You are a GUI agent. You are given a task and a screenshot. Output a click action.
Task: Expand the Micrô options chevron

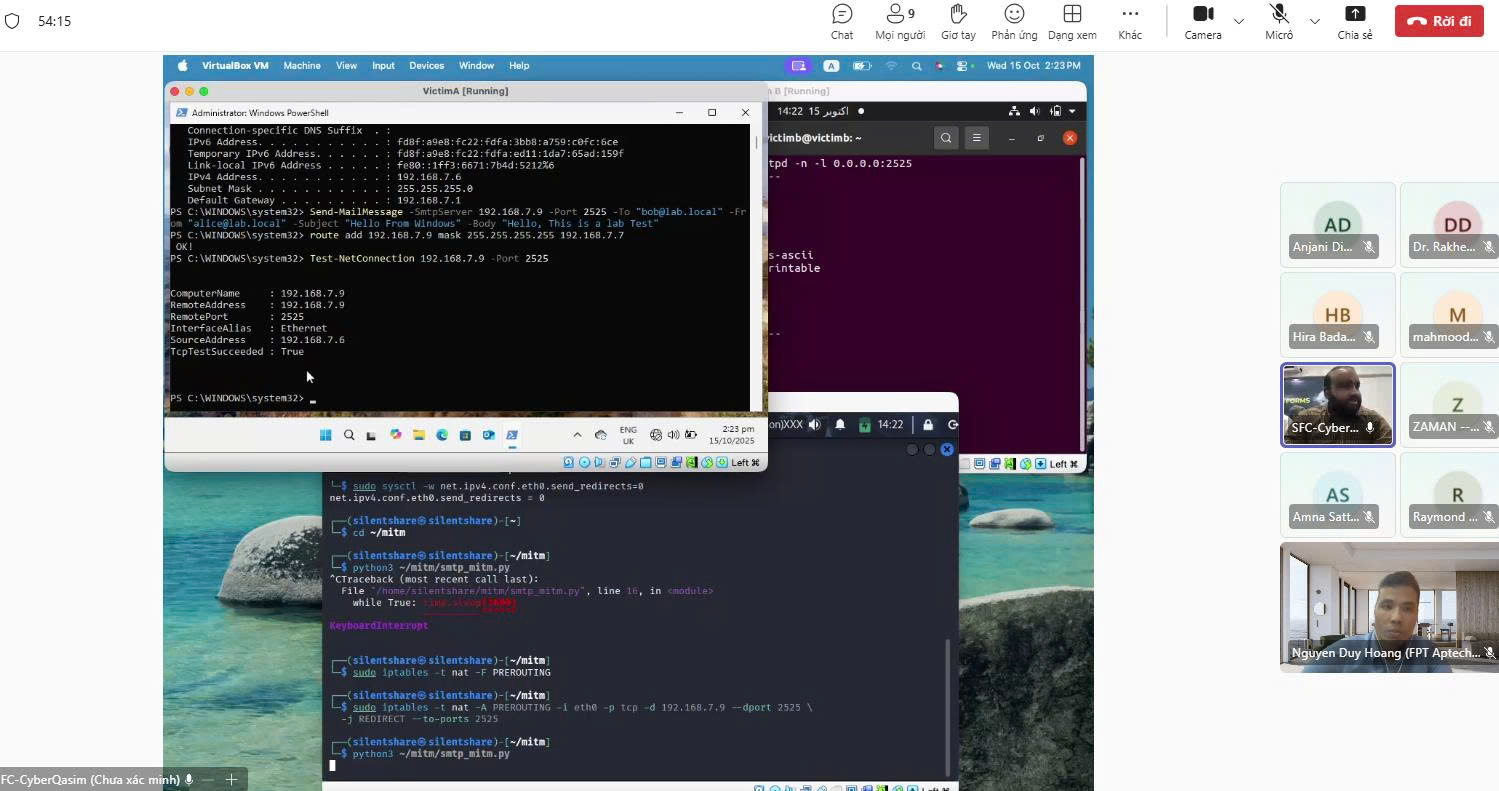[1314, 21]
